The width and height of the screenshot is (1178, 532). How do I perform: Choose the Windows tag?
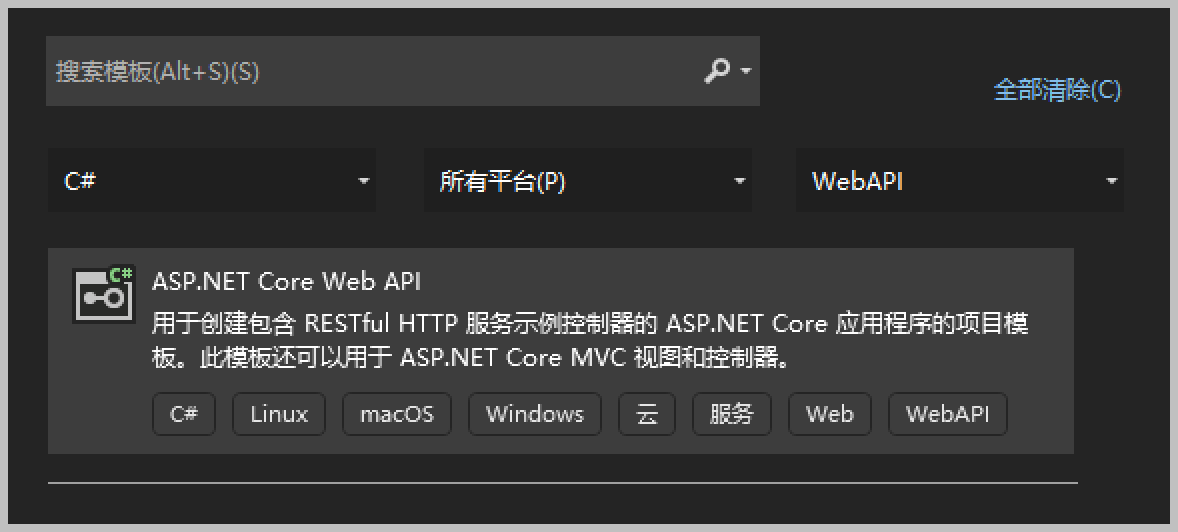point(535,414)
